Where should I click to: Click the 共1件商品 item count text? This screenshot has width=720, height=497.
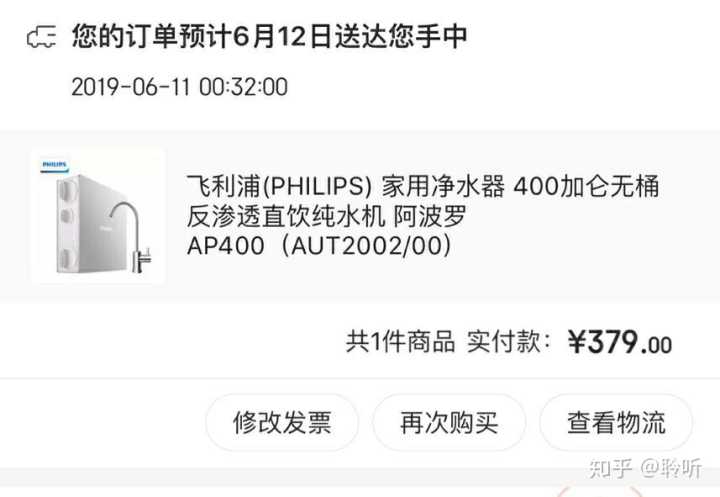pyautogui.click(x=400, y=342)
